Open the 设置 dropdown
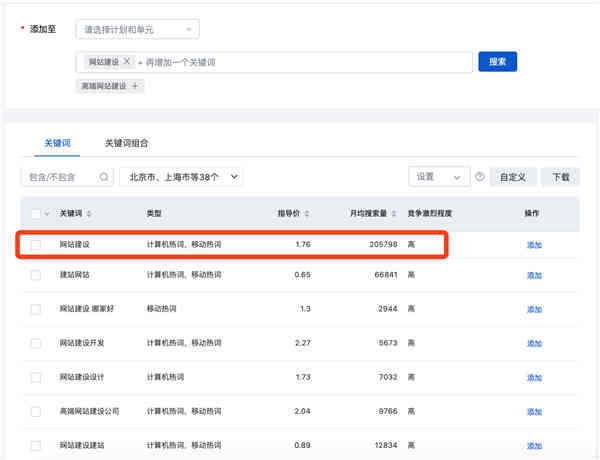 438,177
